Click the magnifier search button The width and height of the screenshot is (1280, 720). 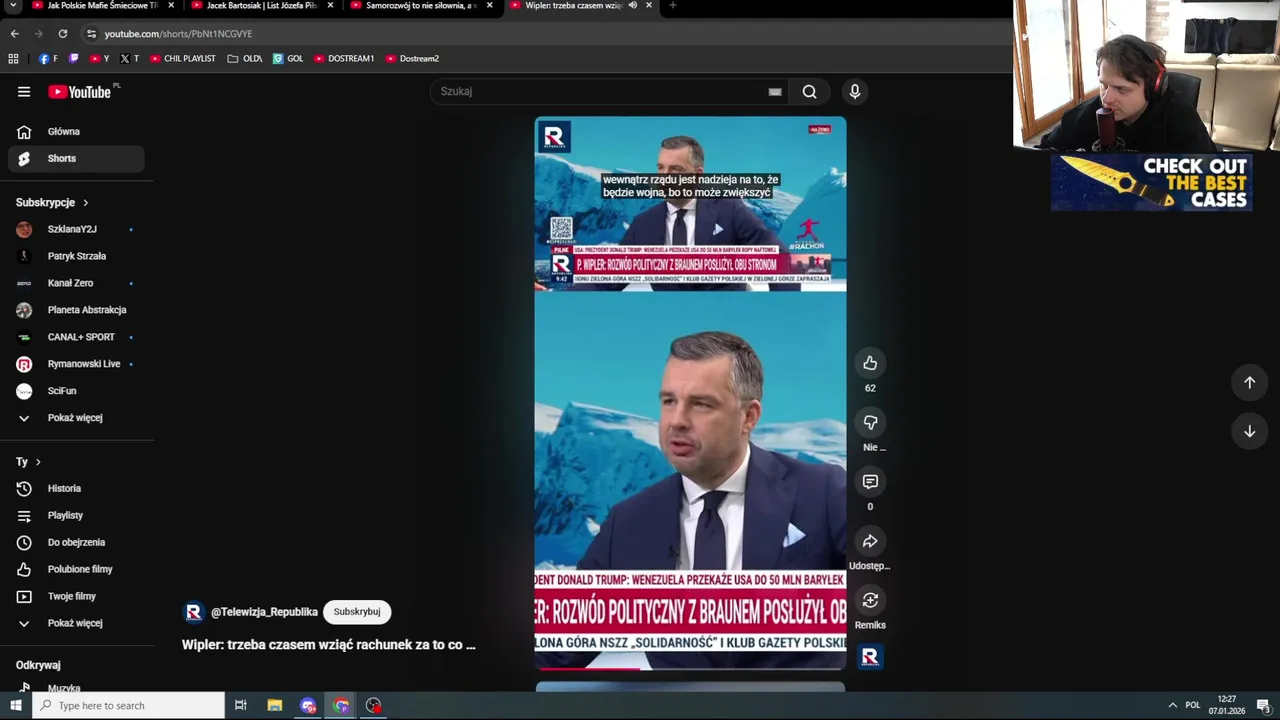coord(809,92)
